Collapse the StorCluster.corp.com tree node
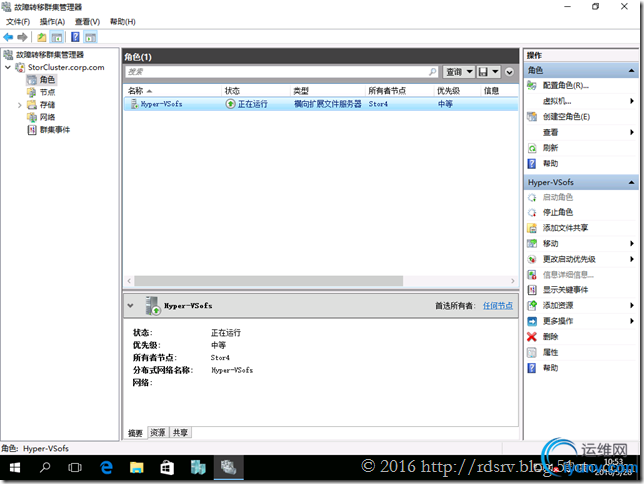Viewport: 644px width, 484px height. click(x=8, y=67)
